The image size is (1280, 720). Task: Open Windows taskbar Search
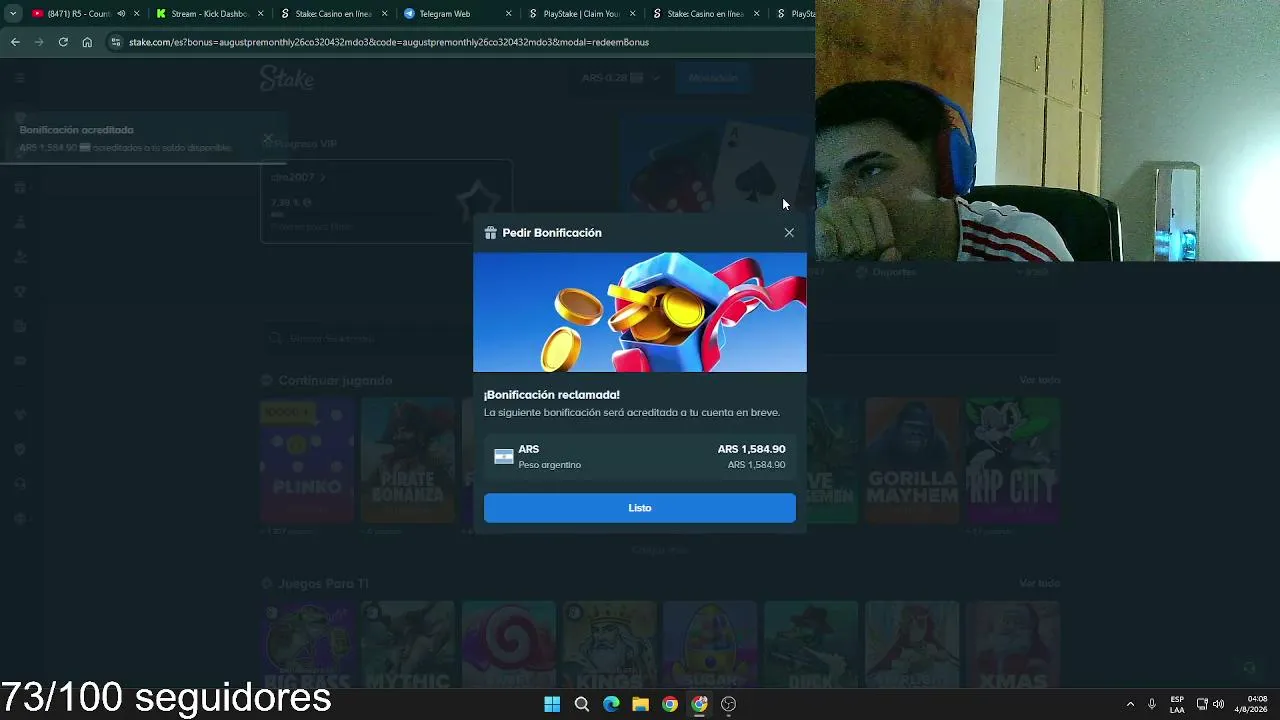click(x=582, y=704)
